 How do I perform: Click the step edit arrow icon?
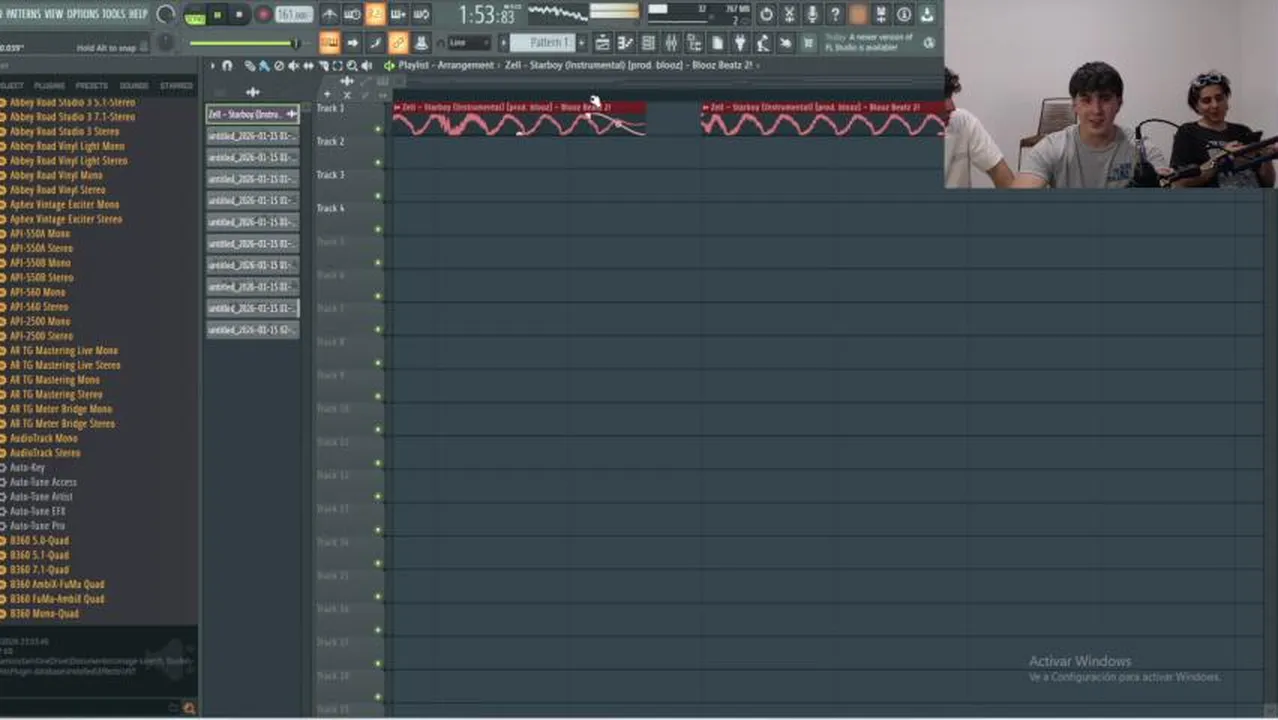(352, 43)
